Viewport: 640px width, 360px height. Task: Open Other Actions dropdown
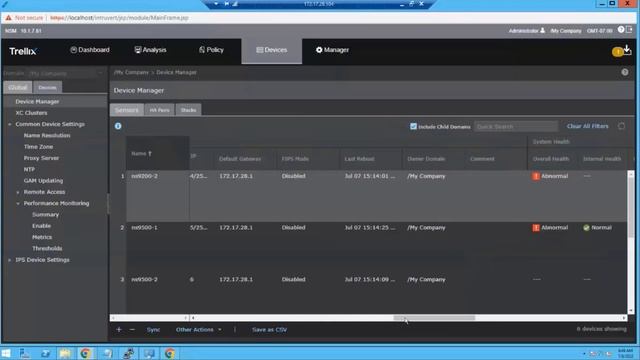[x=199, y=329]
